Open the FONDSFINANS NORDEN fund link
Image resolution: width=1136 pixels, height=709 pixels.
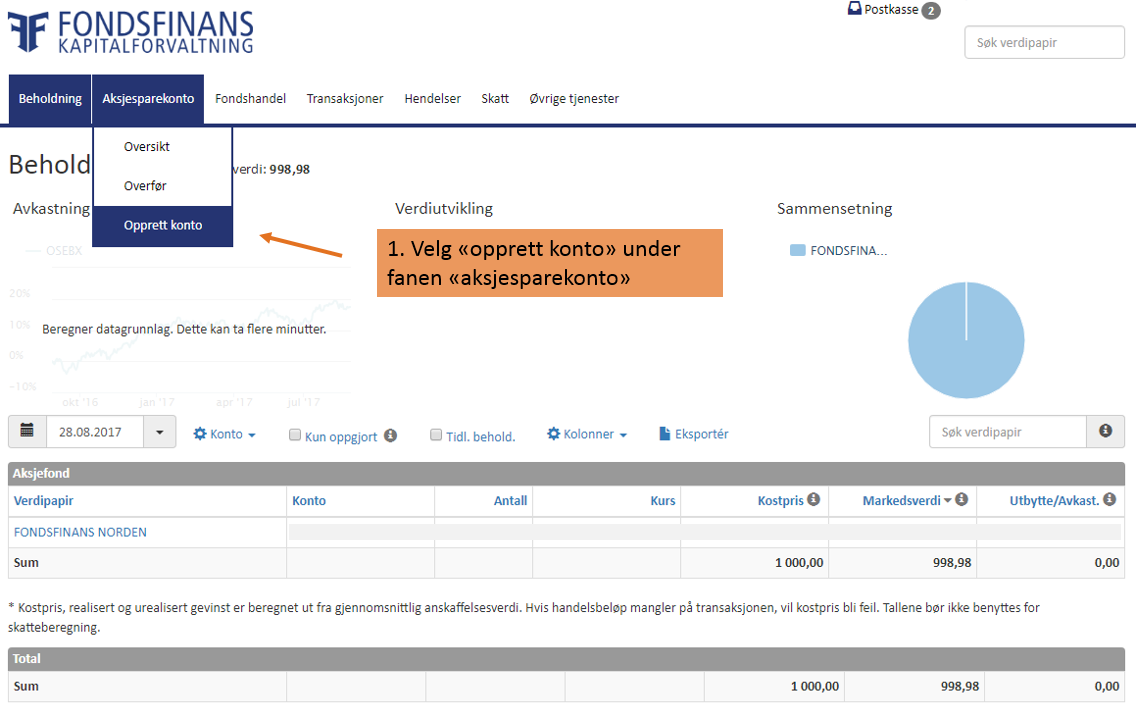[x=80, y=532]
